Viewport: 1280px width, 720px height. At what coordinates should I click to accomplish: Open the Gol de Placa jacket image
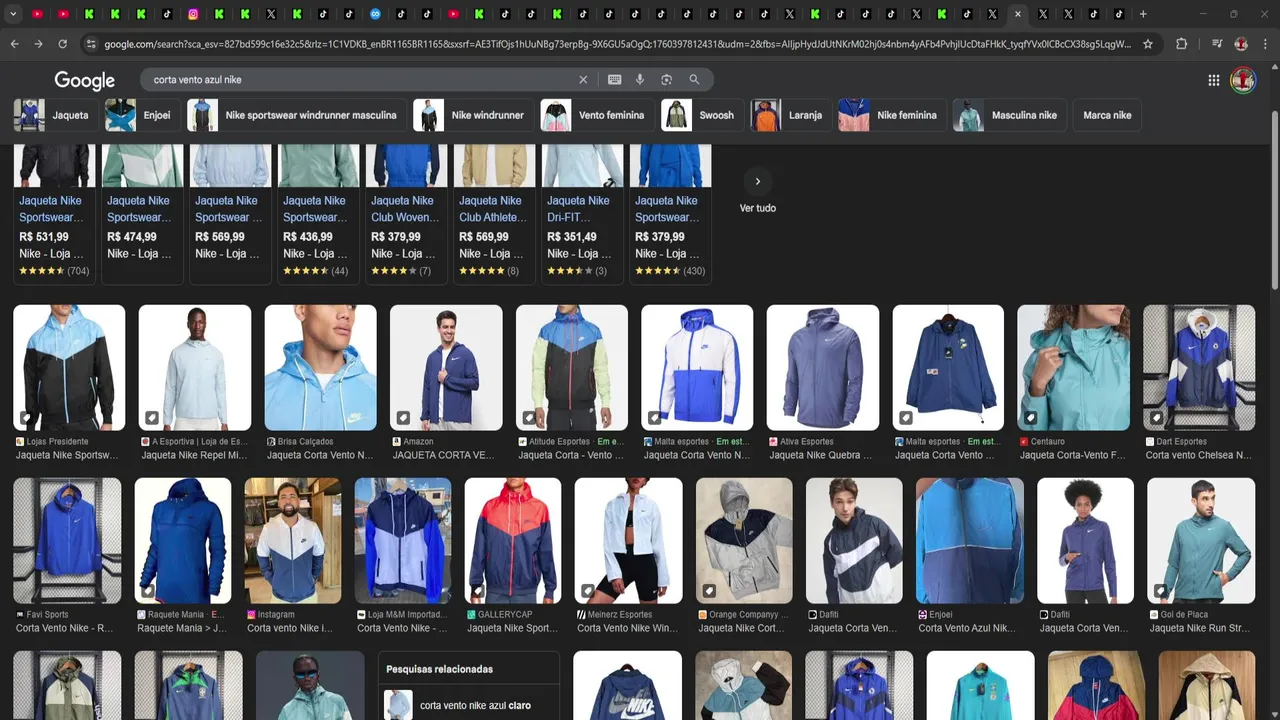(x=1201, y=540)
